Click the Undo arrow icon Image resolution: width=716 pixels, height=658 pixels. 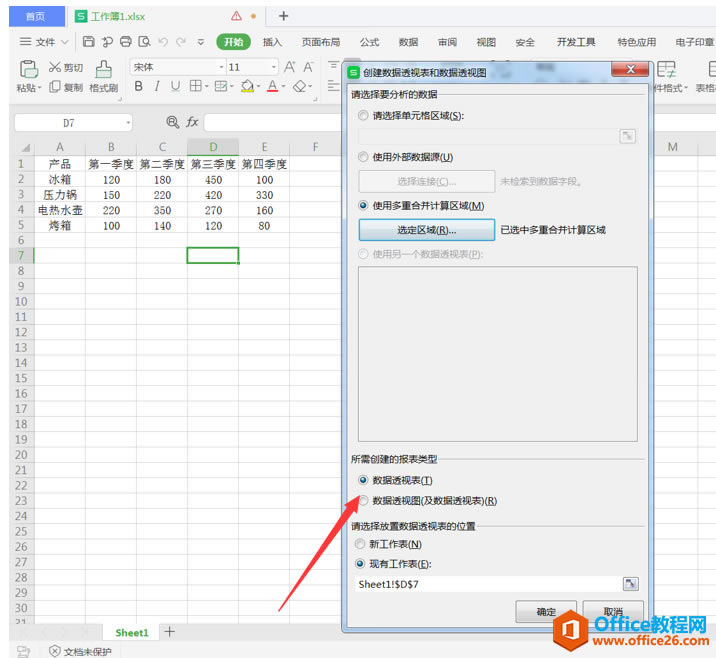[x=163, y=42]
